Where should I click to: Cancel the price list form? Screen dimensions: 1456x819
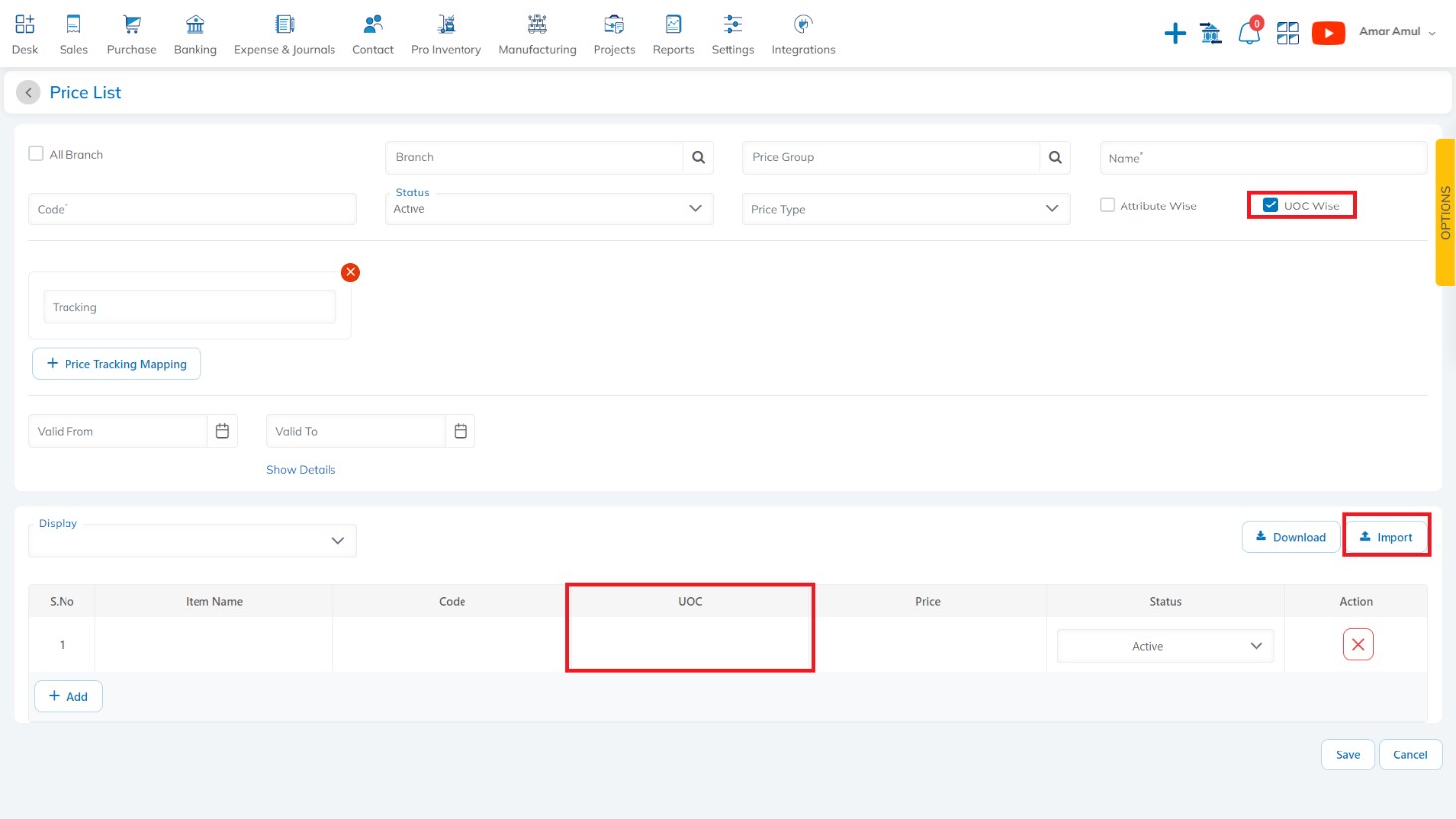1410,754
